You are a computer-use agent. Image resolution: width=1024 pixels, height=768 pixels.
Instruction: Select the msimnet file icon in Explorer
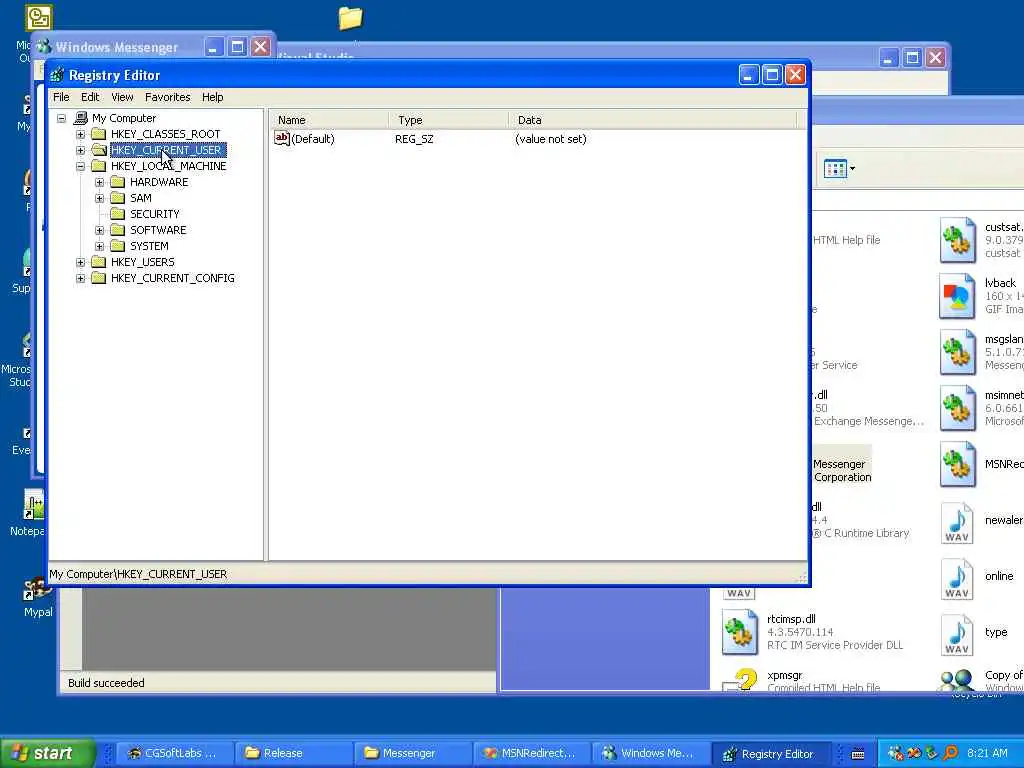(957, 409)
